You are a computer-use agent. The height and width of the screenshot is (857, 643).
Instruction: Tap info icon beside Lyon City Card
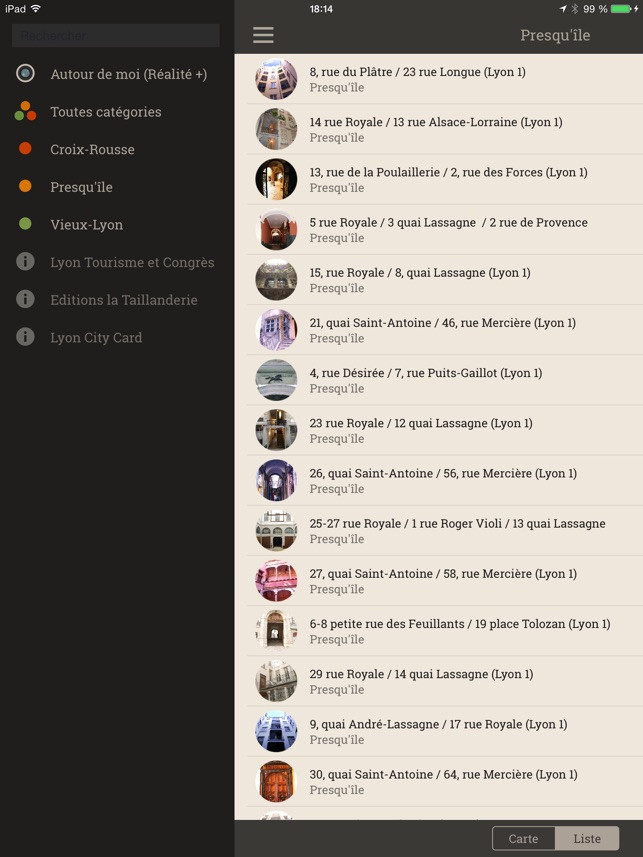point(25,337)
